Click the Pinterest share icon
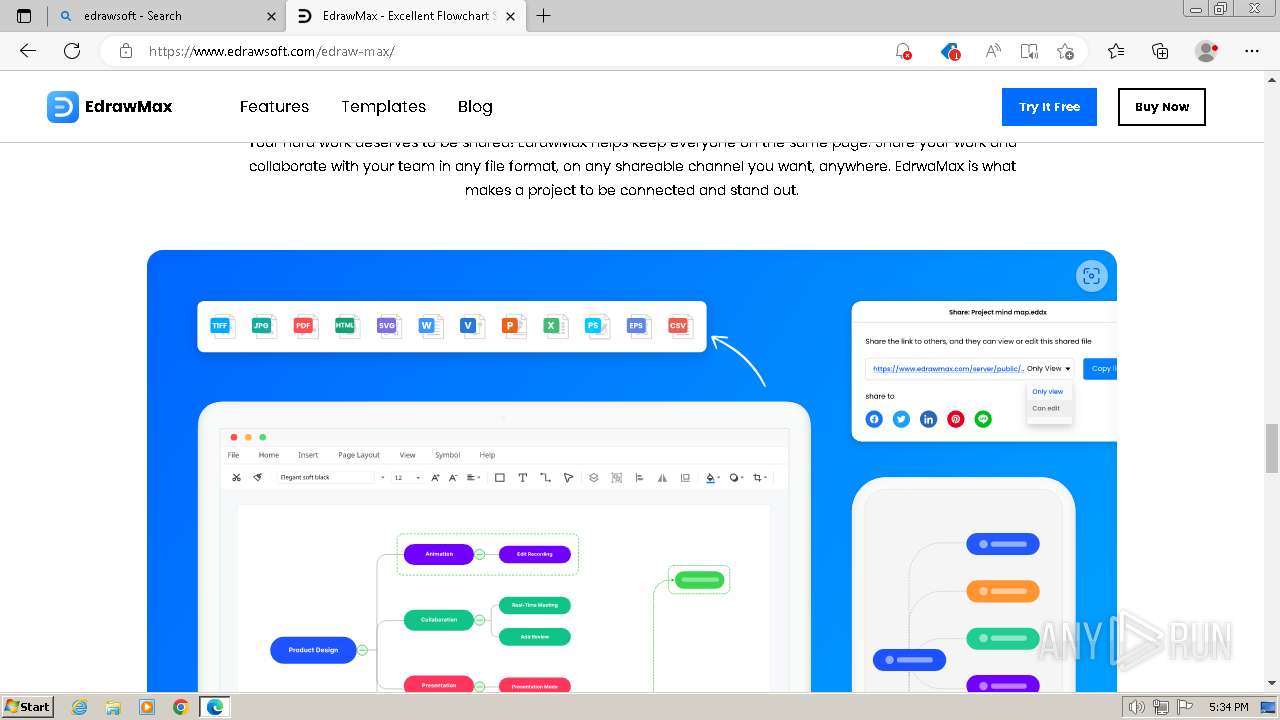The height and width of the screenshot is (720, 1280). click(x=956, y=419)
